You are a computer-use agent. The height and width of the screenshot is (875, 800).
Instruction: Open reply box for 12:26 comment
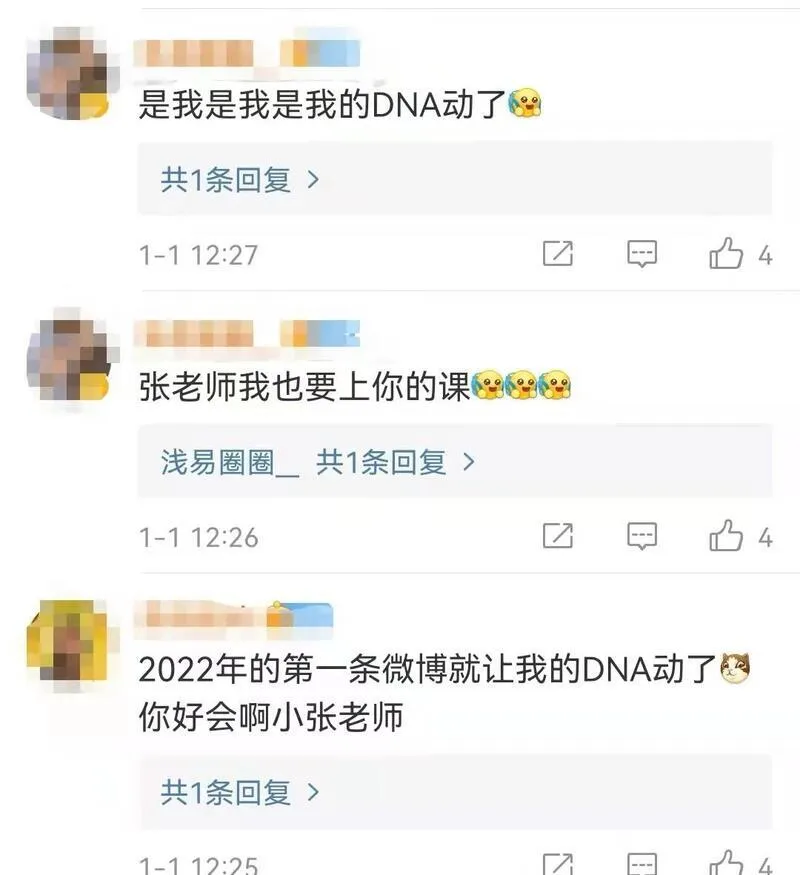click(642, 536)
